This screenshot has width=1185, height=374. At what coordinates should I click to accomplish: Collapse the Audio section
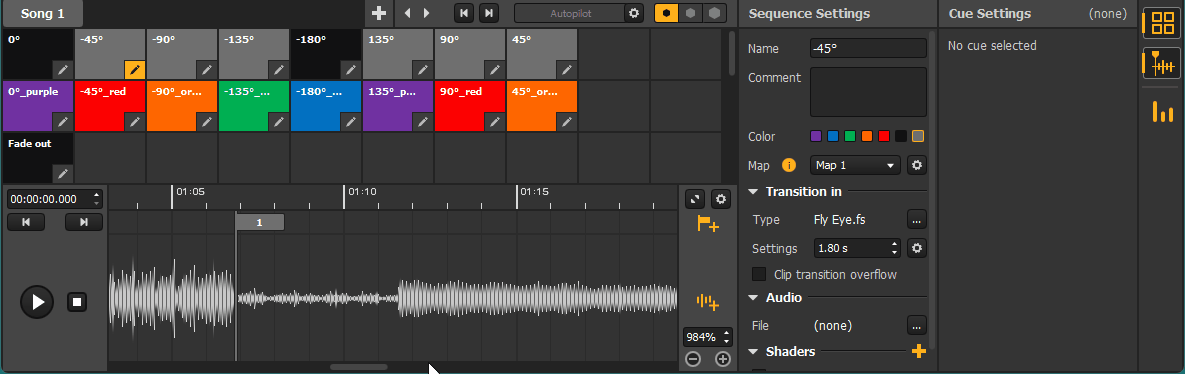[753, 298]
